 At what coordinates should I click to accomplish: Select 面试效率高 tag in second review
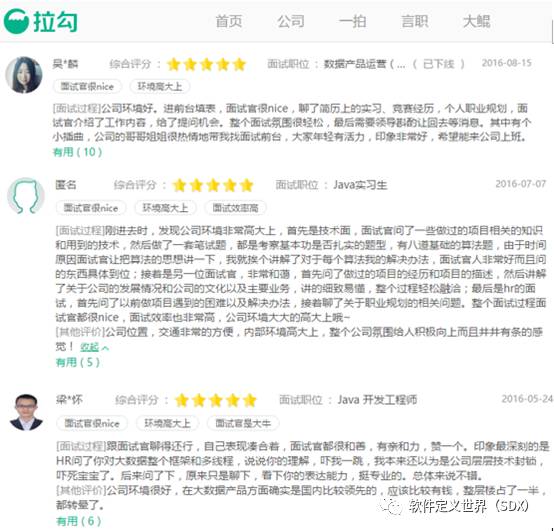coord(235,208)
